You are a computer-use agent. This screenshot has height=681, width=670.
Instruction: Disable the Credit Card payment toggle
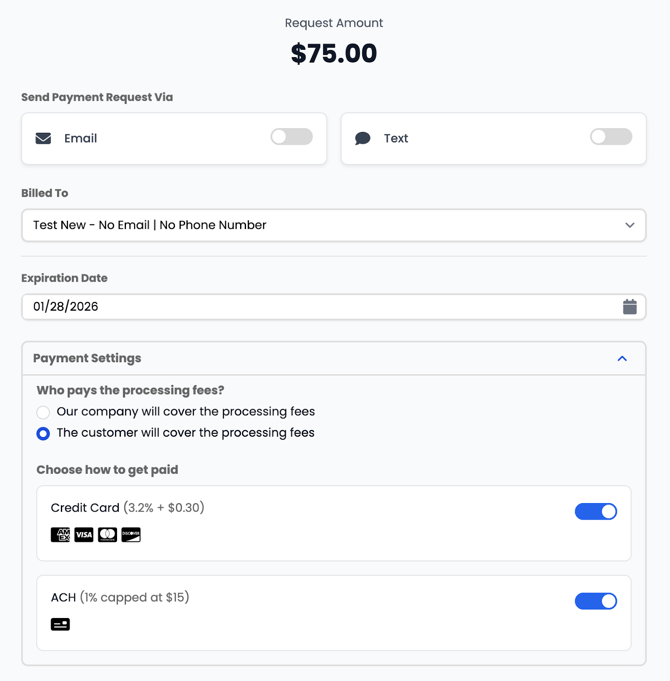click(596, 512)
